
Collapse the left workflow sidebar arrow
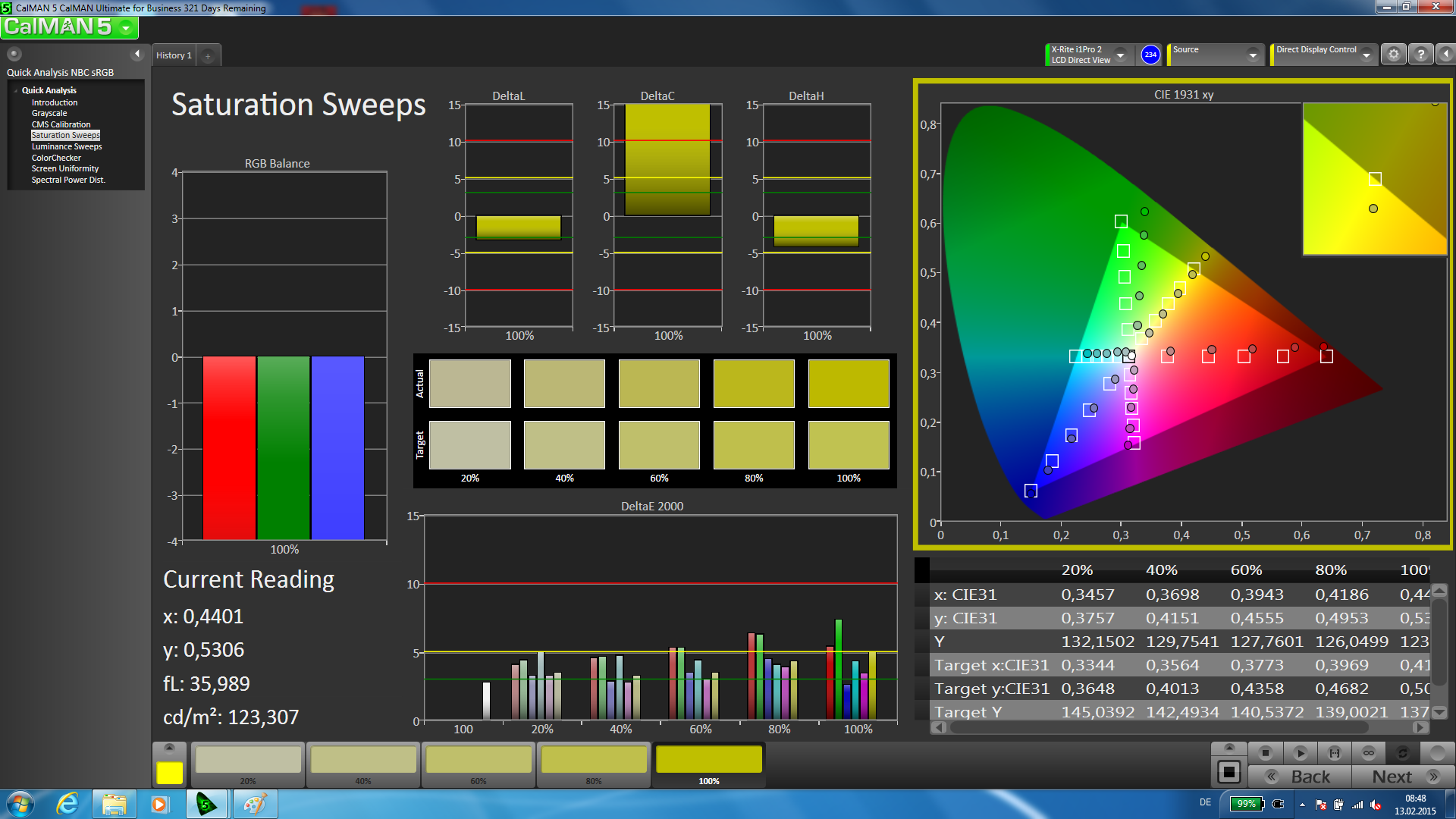137,54
